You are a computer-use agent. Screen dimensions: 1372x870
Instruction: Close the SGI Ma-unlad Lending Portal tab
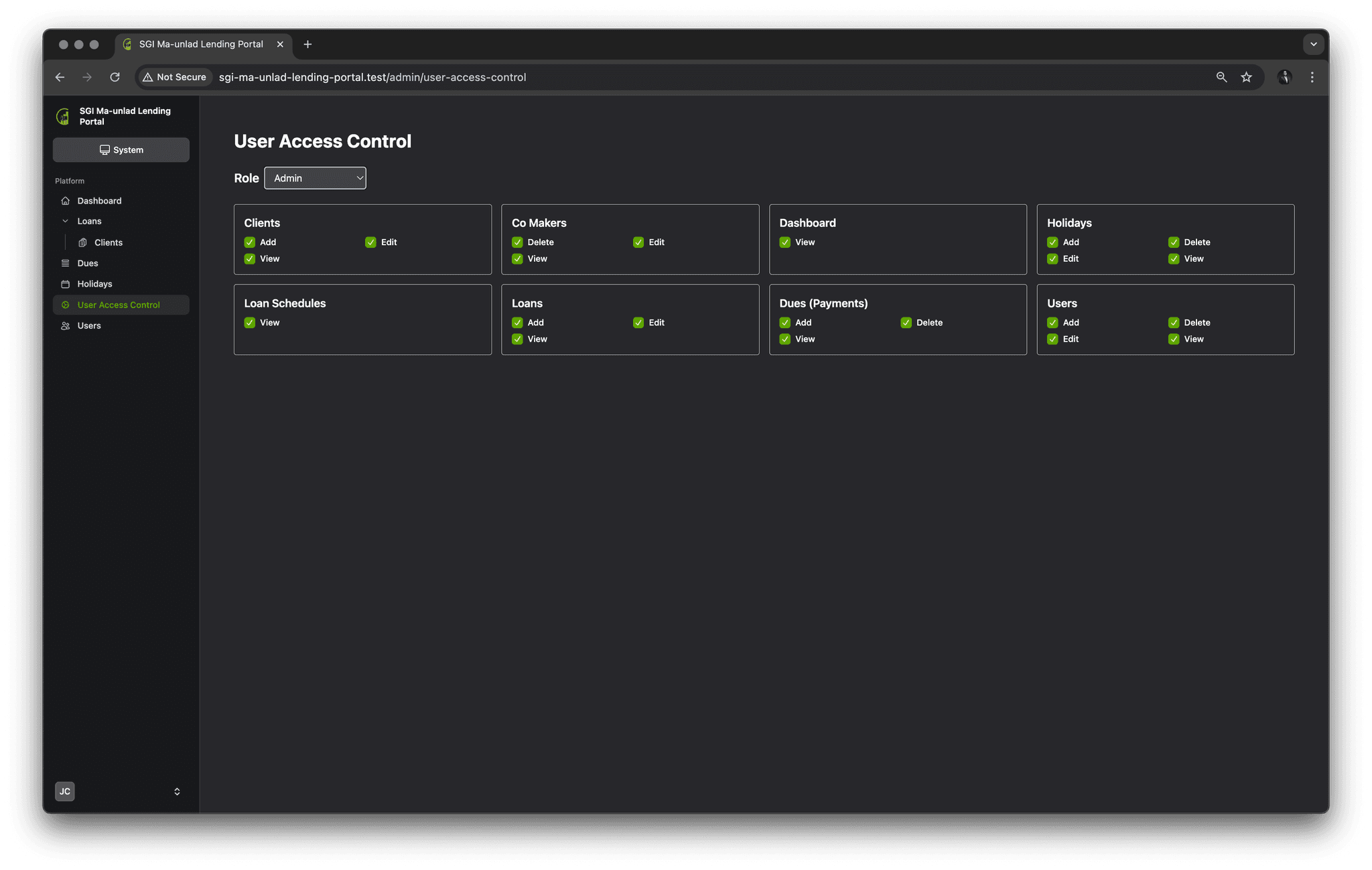pos(280,44)
